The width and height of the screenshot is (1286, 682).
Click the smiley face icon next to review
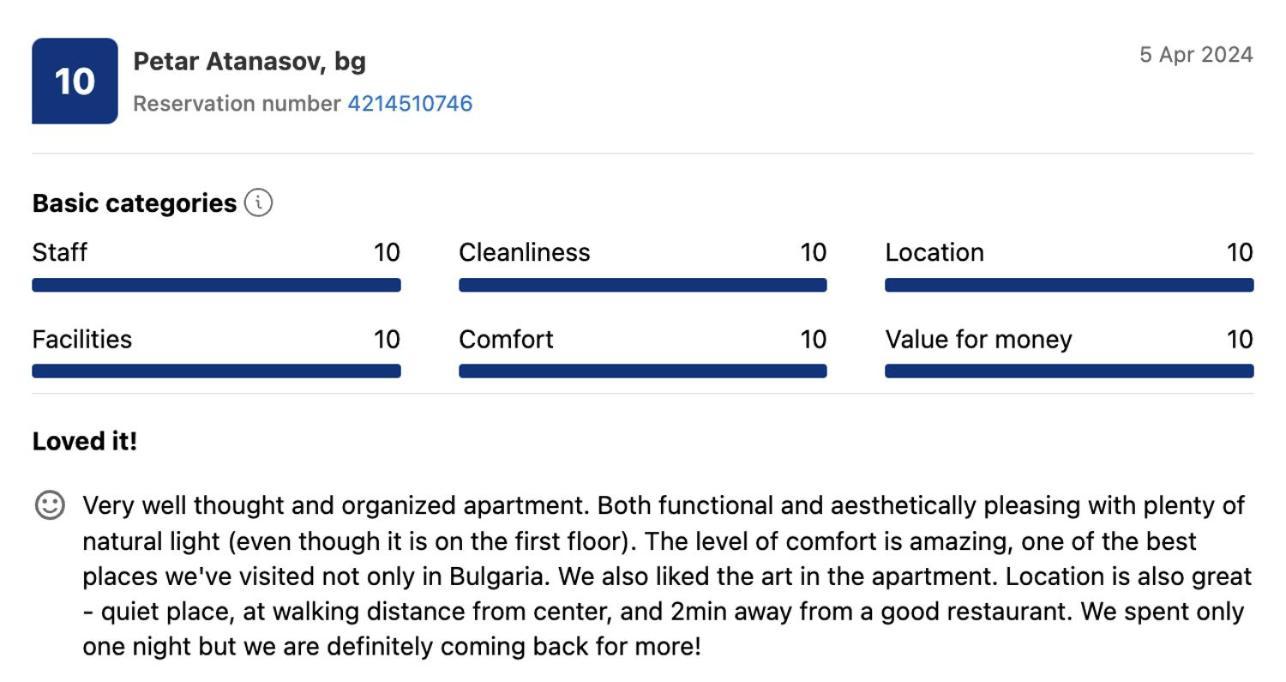pos(49,506)
